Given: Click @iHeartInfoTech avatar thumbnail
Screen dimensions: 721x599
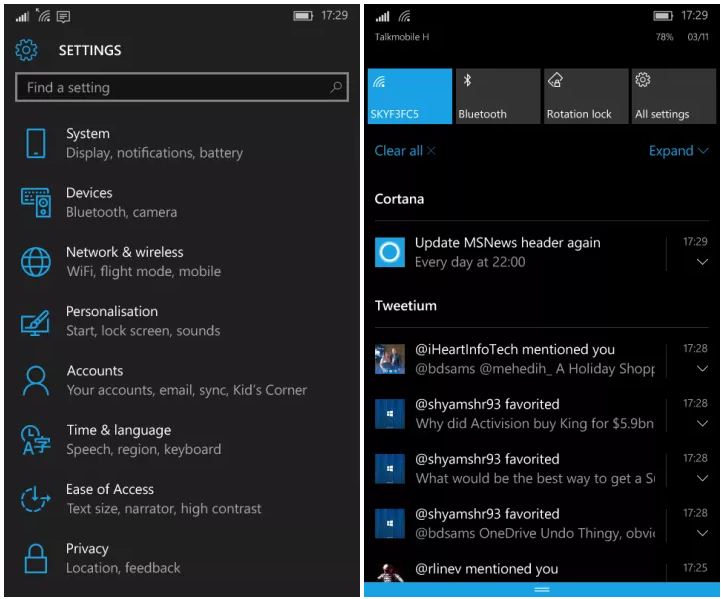Looking at the screenshot, I should coord(390,359).
